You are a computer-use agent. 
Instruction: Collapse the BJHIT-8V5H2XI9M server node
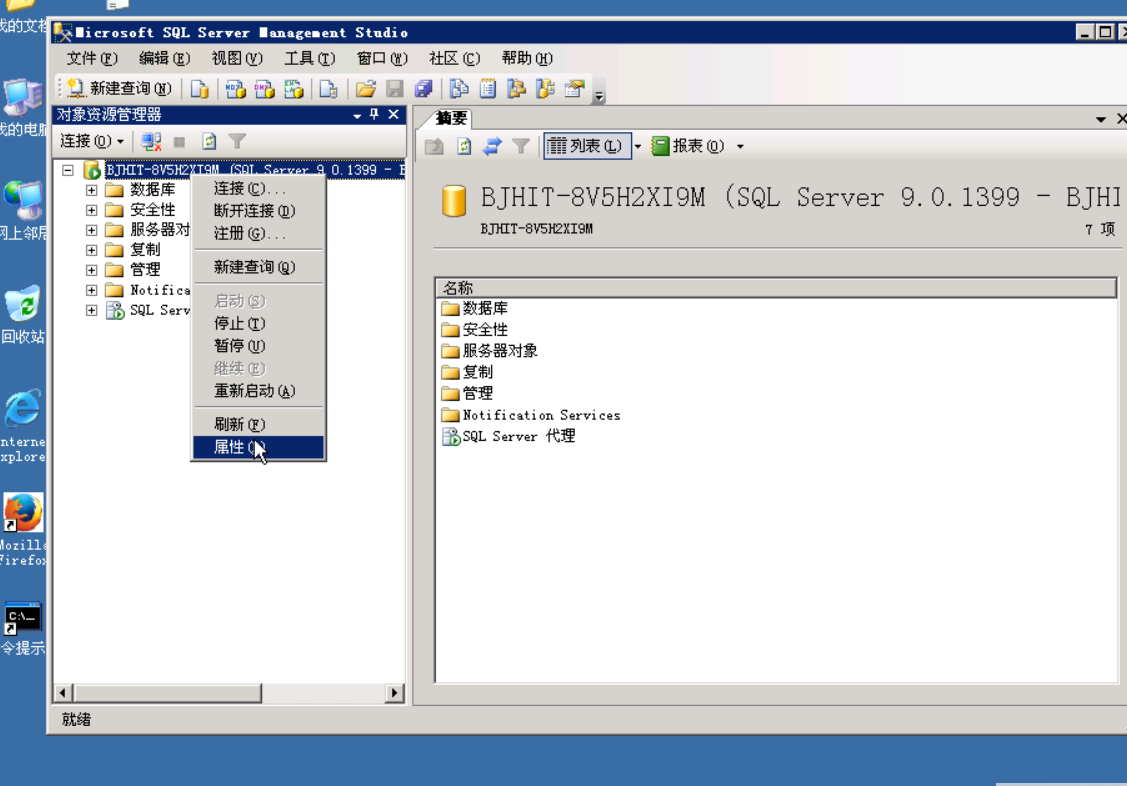pyautogui.click(x=68, y=170)
